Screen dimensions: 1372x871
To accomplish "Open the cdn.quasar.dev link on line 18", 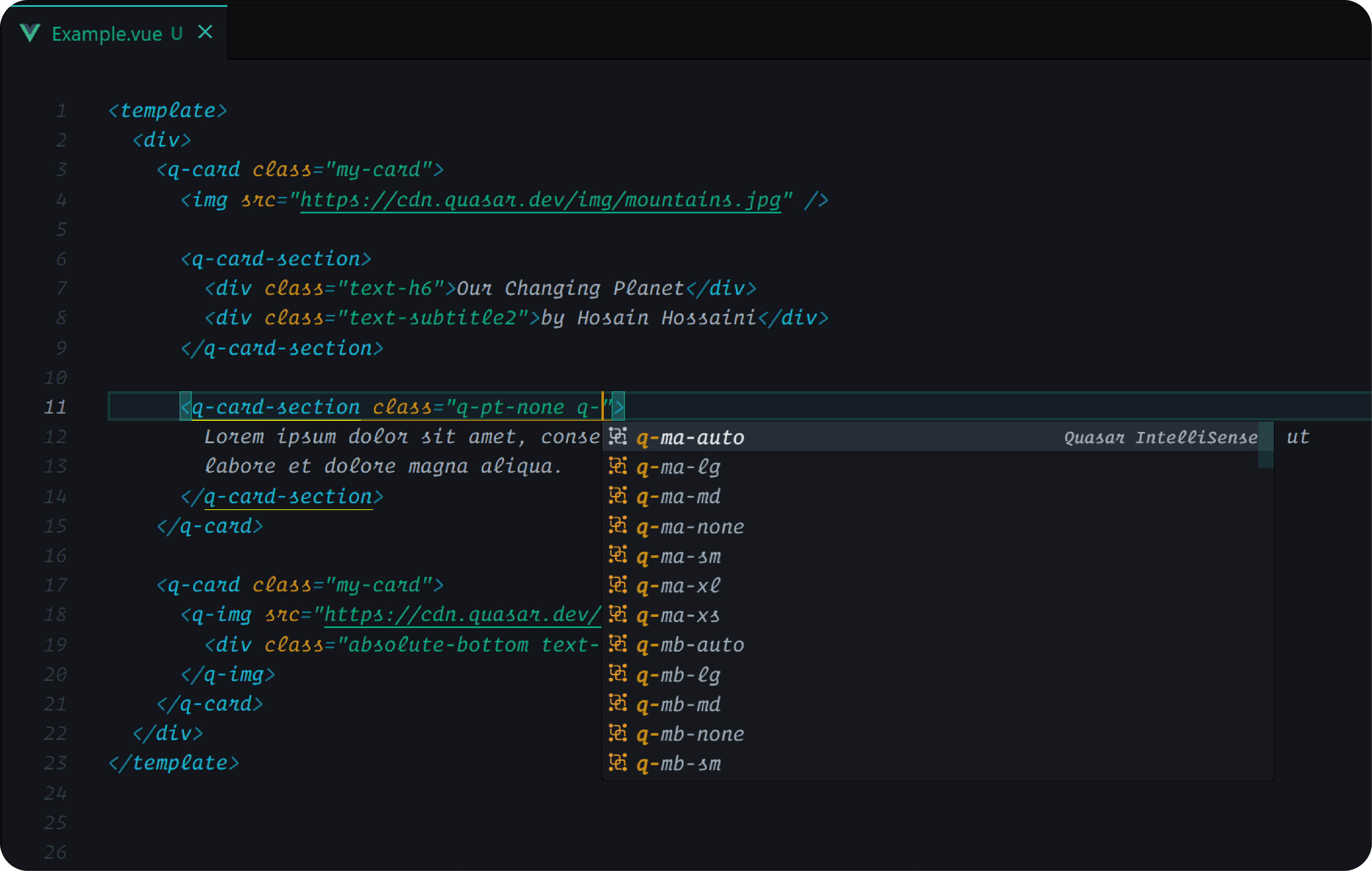I will click(x=463, y=615).
